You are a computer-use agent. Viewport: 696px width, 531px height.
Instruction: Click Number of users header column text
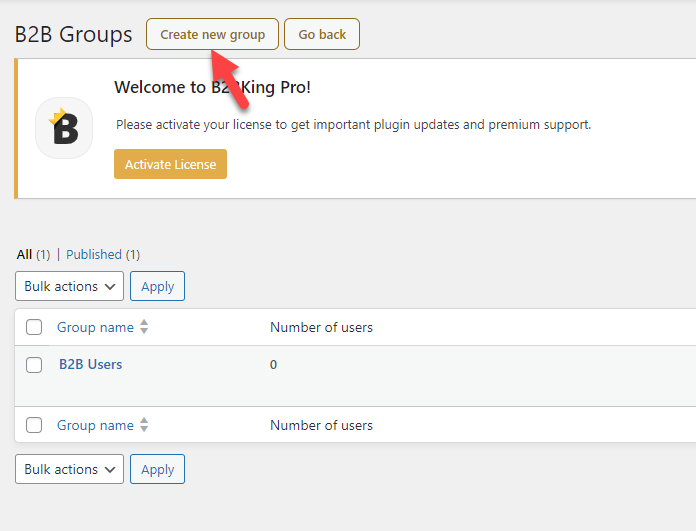[x=321, y=327]
